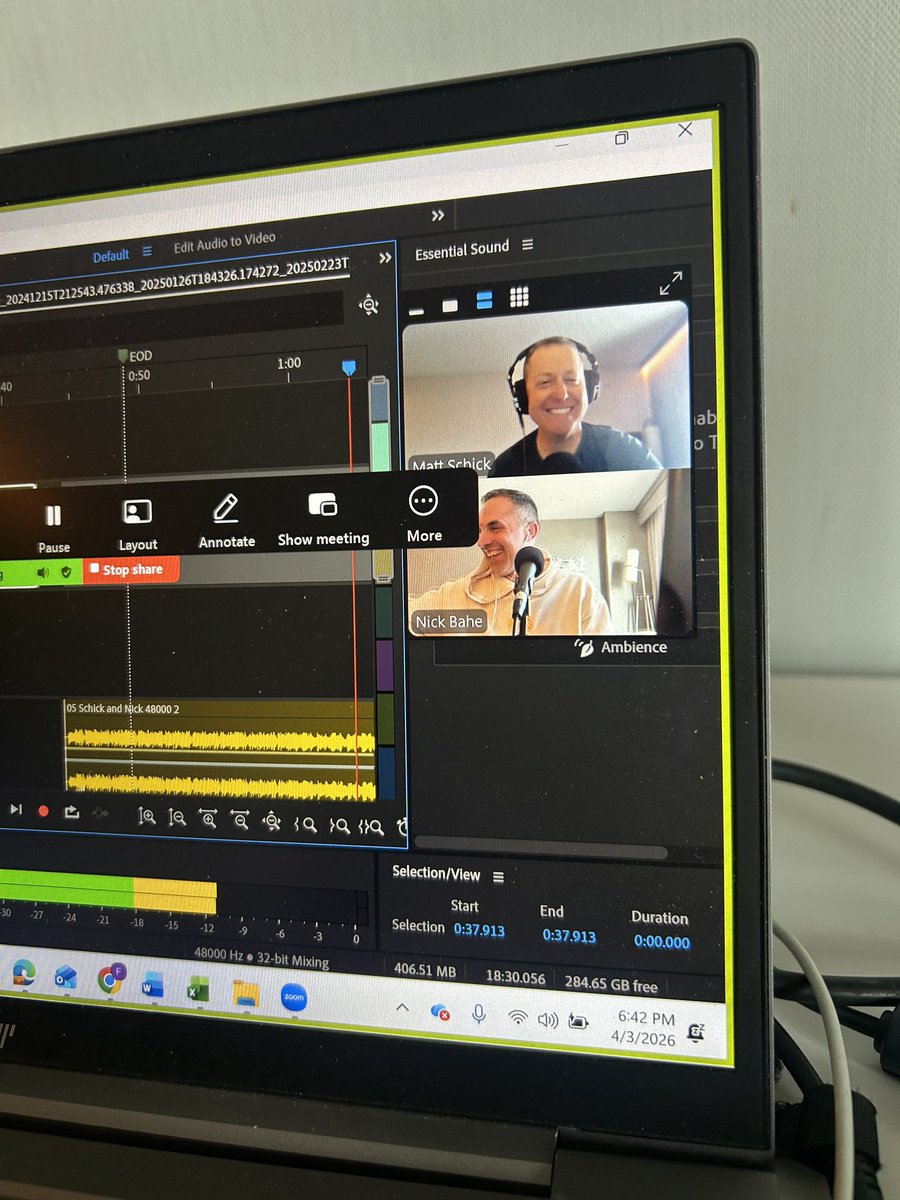
Task: Click Nick Bahe's video thumbnail
Action: (550, 552)
